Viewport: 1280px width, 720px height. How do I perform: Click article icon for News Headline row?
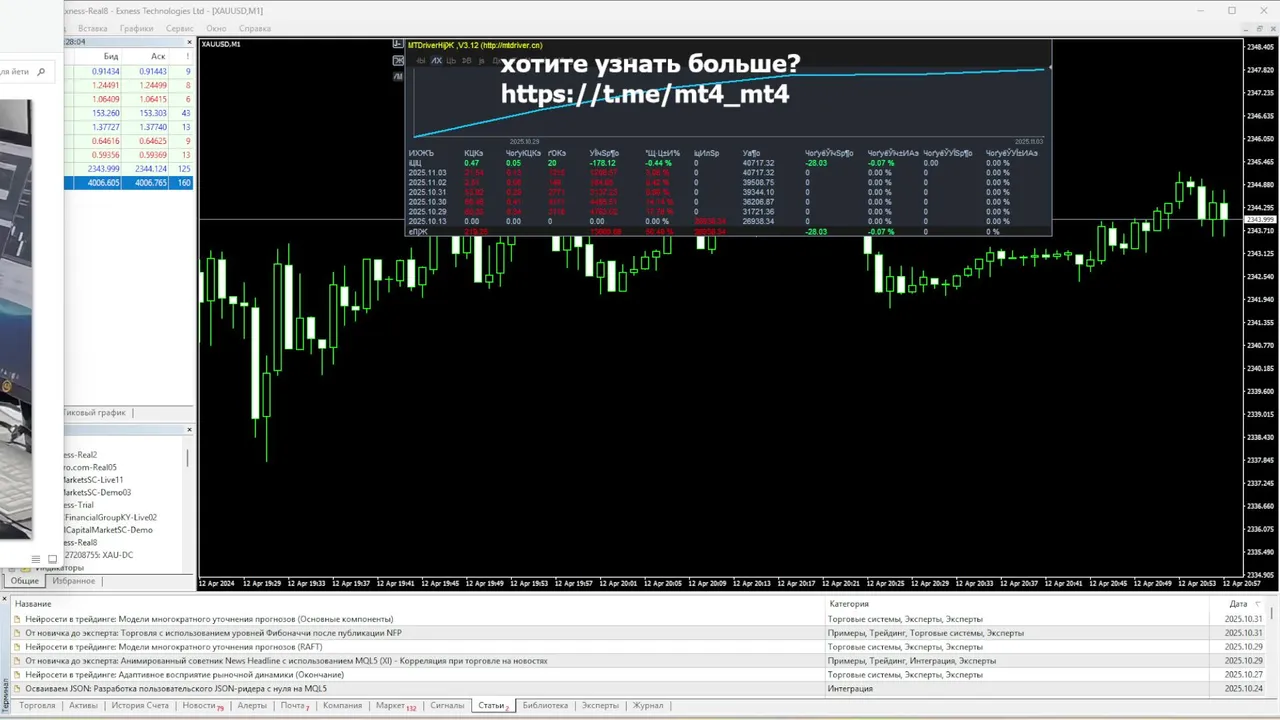pos(17,661)
